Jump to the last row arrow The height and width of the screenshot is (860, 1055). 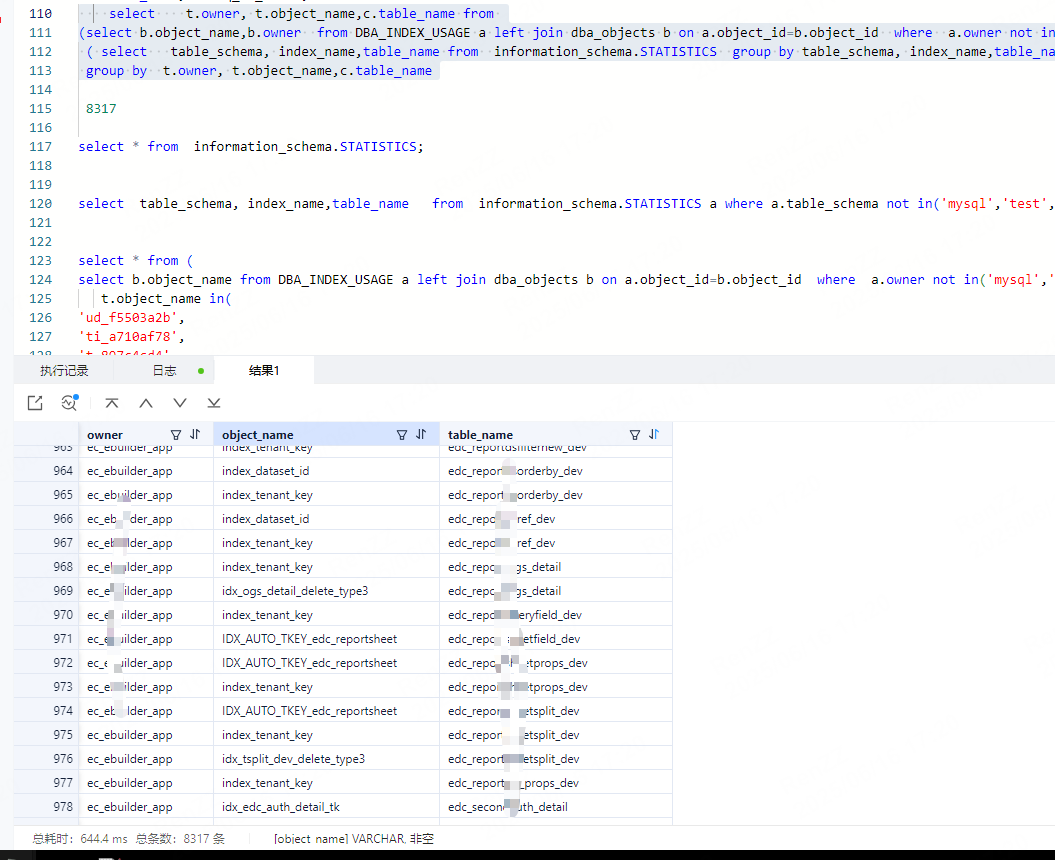pos(214,403)
